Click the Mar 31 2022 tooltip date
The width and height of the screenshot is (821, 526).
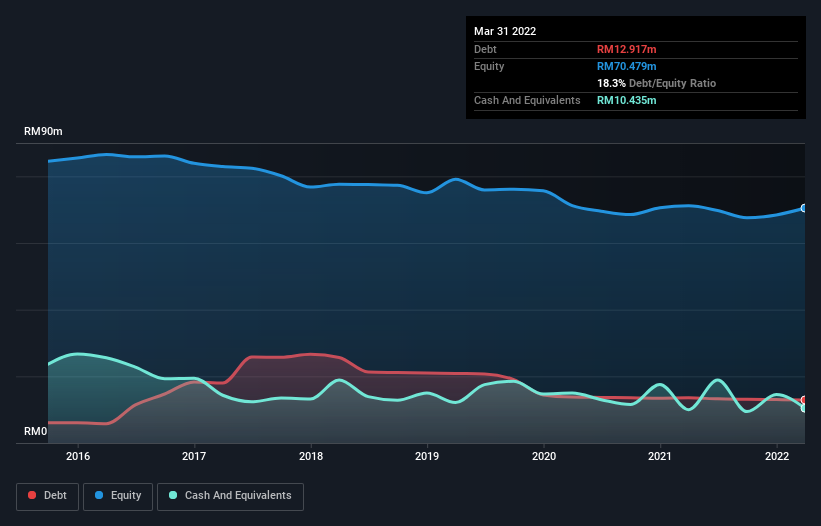[505, 31]
